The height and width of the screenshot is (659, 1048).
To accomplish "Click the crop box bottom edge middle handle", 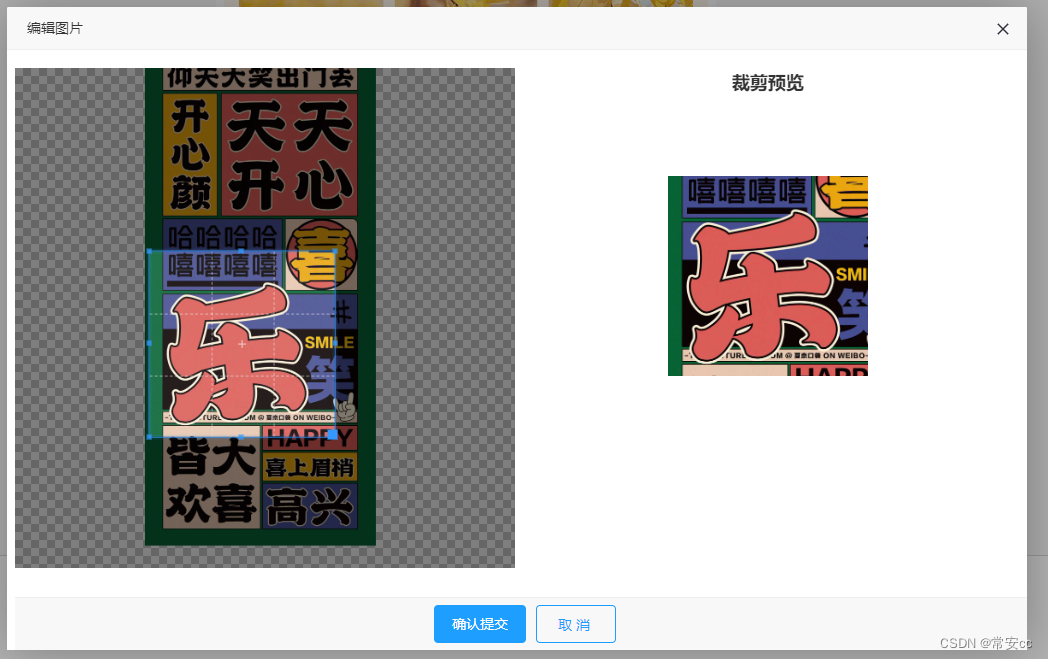I will point(241,436).
